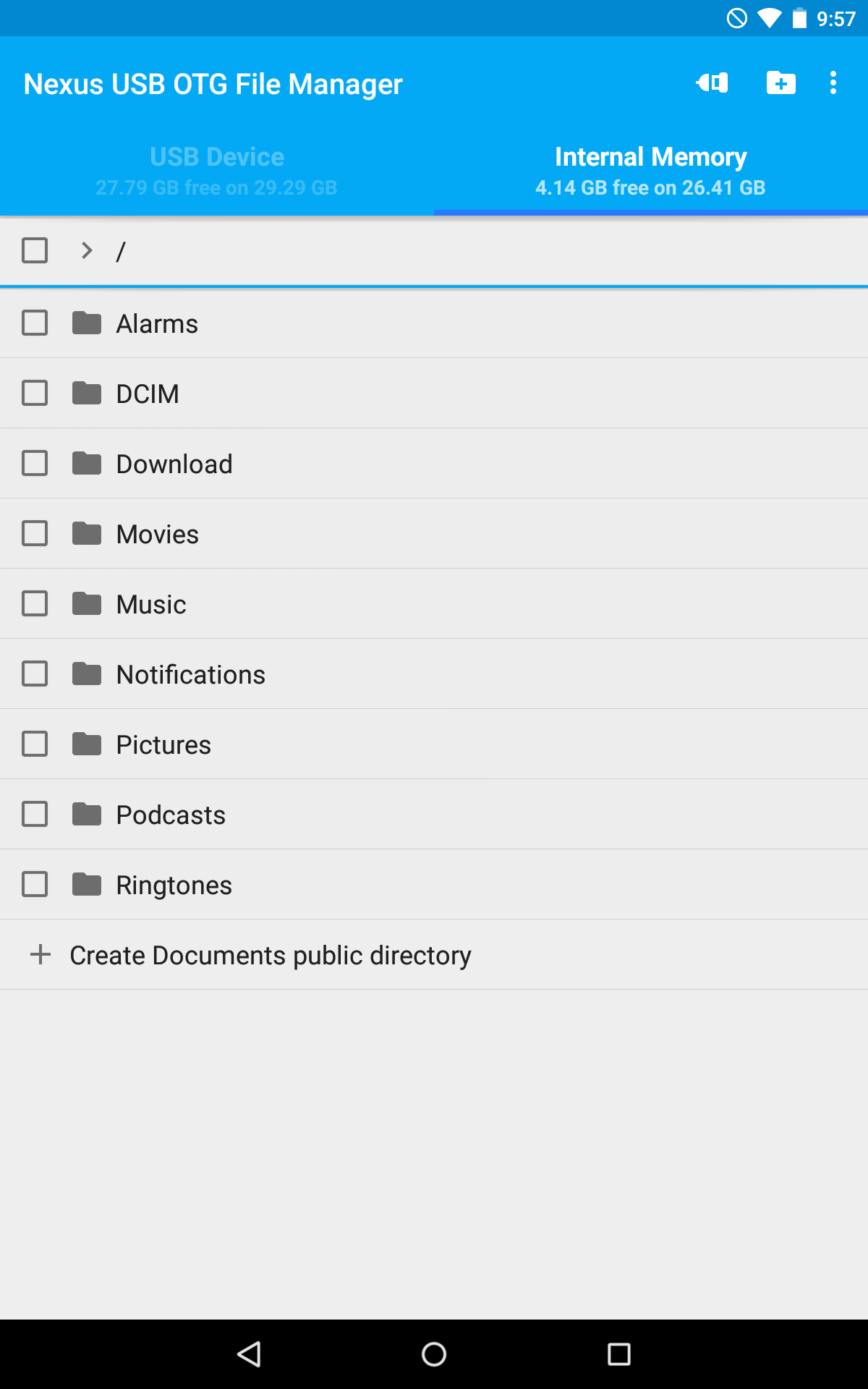Tap the do-not-disturb status icon
The width and height of the screenshot is (868, 1389).
click(737, 18)
